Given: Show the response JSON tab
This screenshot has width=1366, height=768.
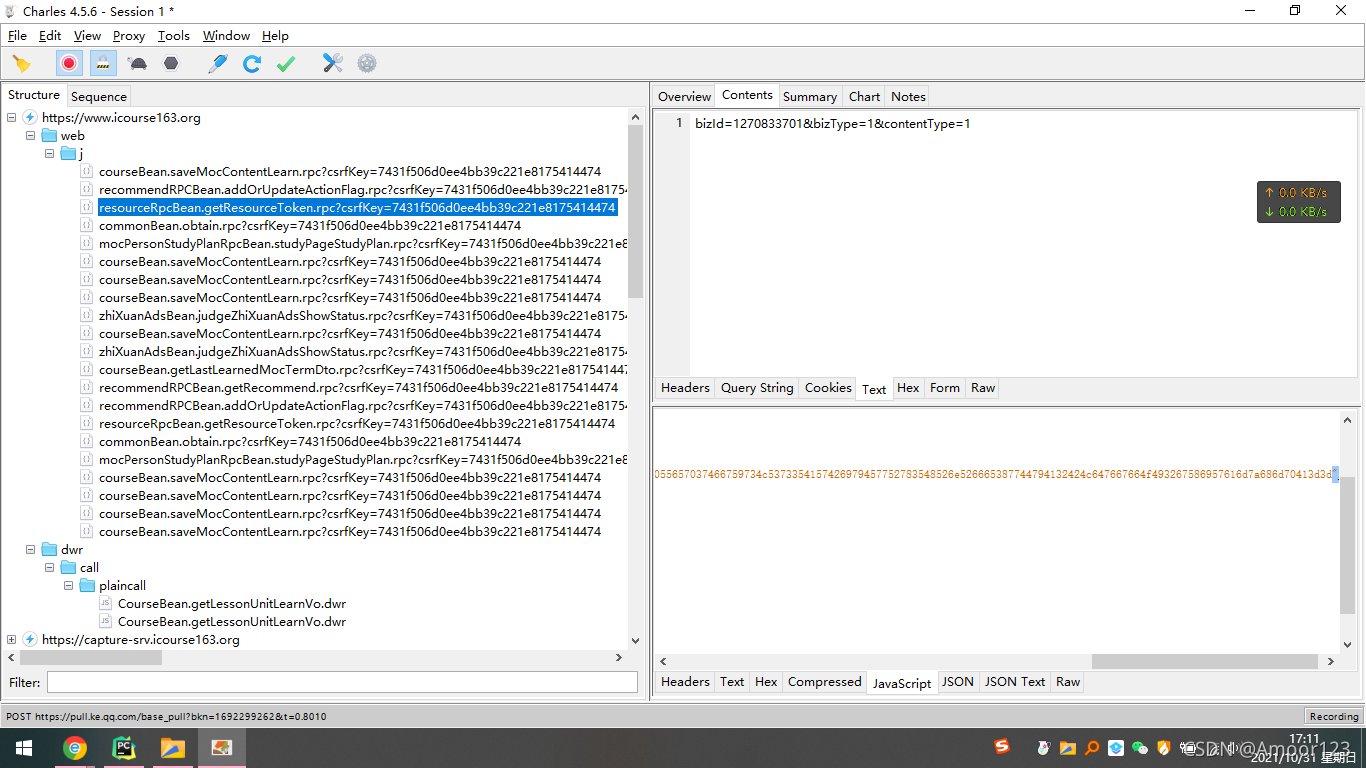Looking at the screenshot, I should 958,682.
